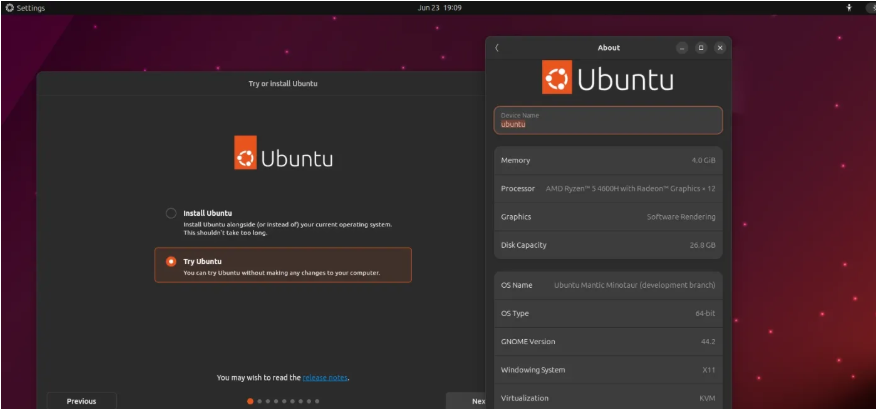Click the Next button in the installer
Screen dimensions: 876x409
466,401
